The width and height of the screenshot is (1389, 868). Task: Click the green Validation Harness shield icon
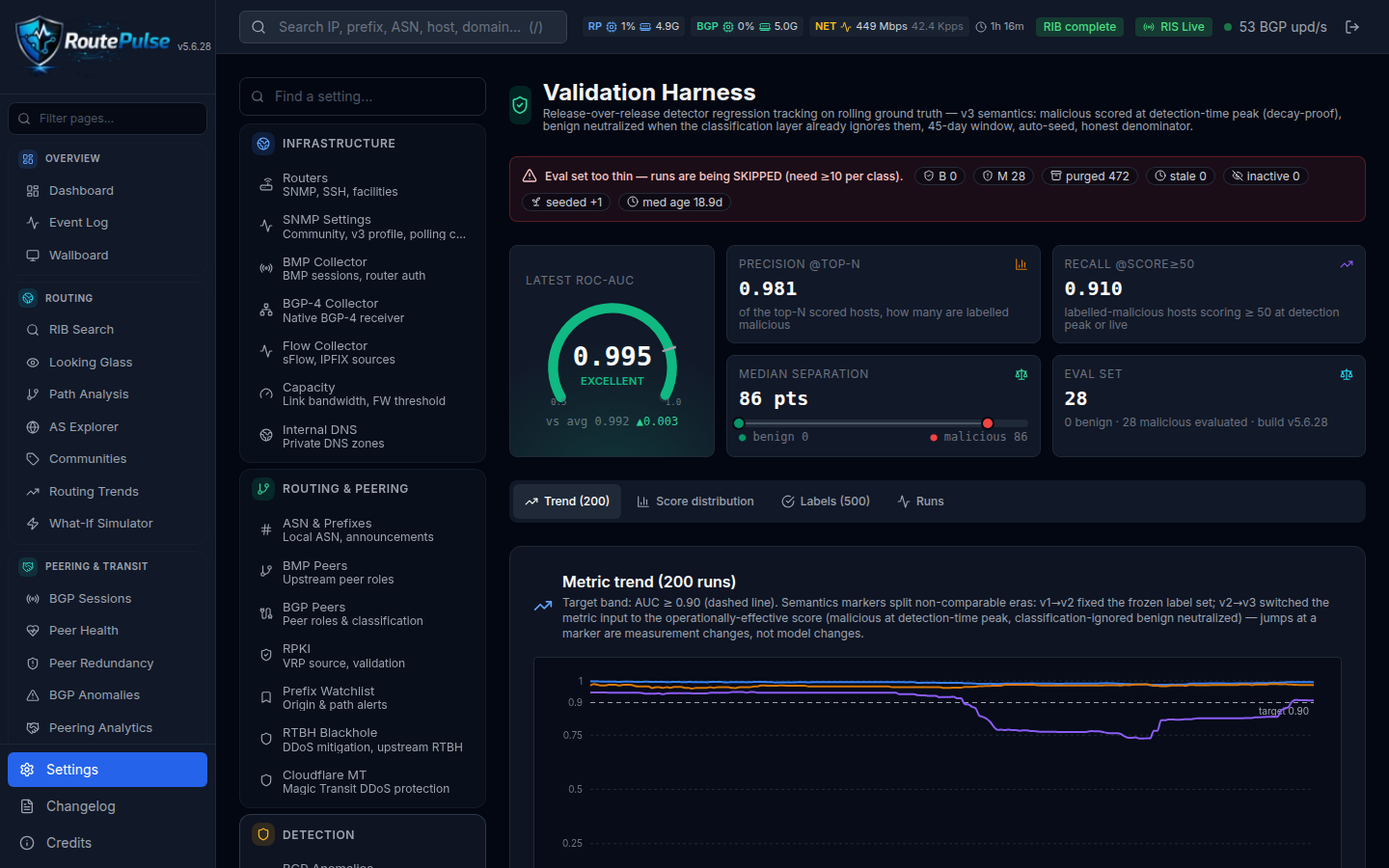pyautogui.click(x=520, y=106)
